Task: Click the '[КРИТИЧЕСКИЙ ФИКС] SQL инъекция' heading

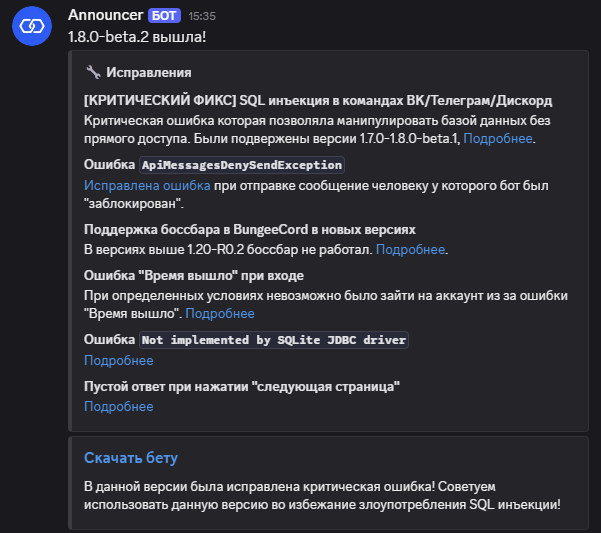Action: pyautogui.click(x=318, y=101)
